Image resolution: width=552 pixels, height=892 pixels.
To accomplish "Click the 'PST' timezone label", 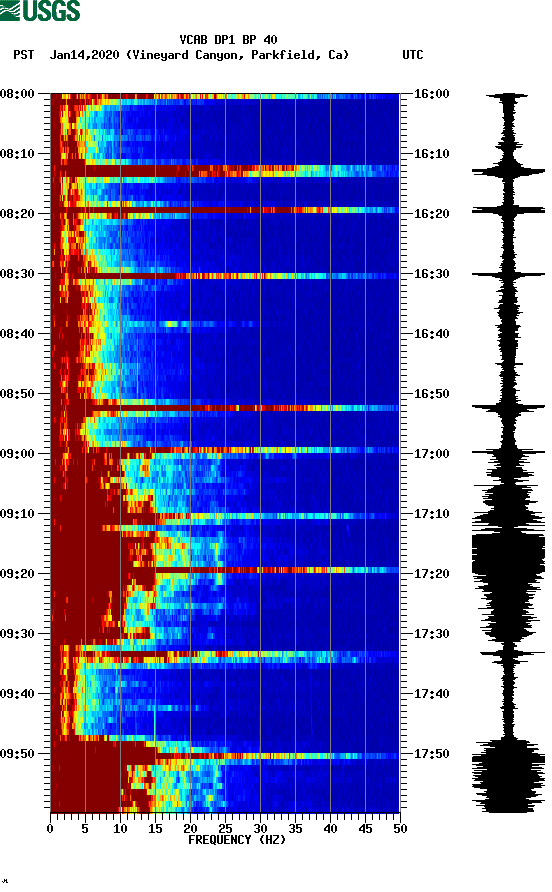I will pos(24,55).
